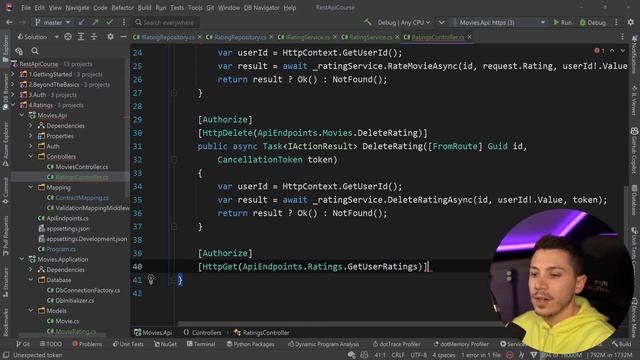Click the Search everywhere field

tap(165, 22)
